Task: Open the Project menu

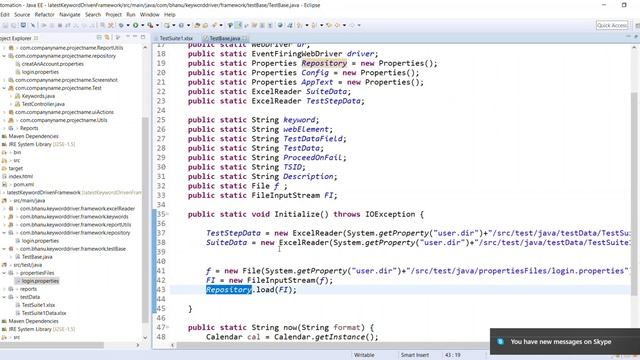Action: coord(113,15)
